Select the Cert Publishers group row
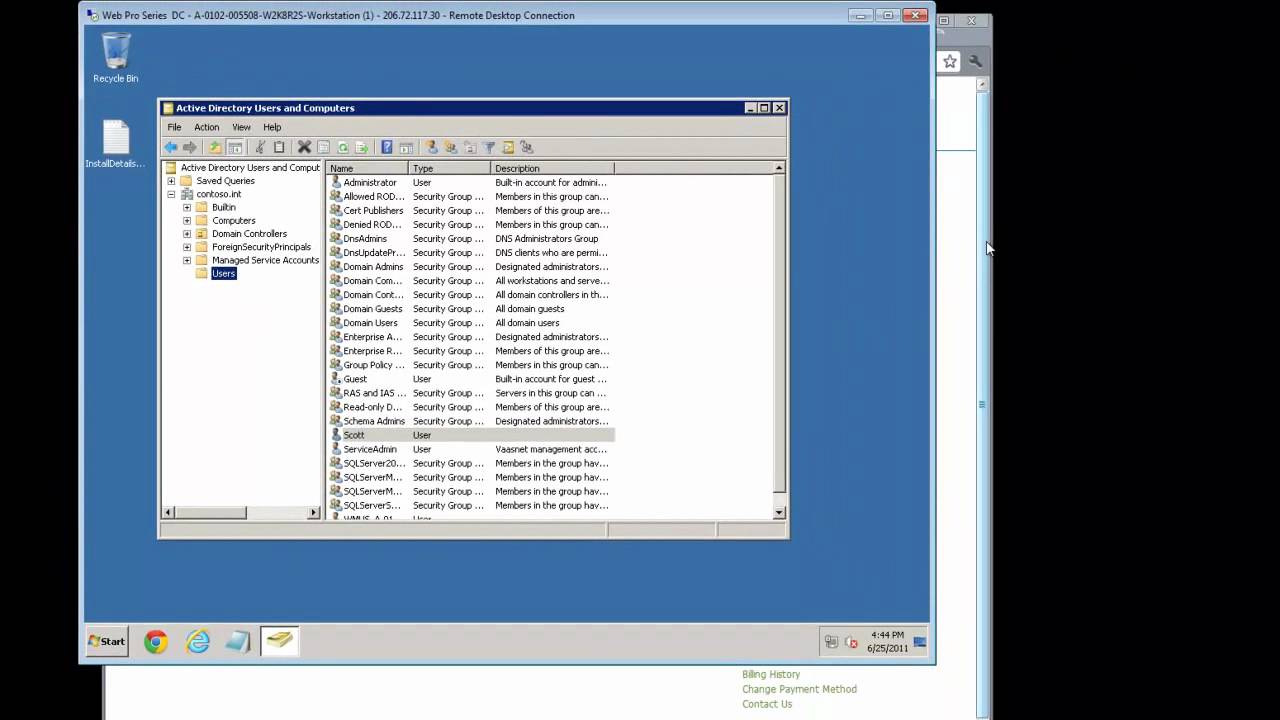 click(x=471, y=210)
